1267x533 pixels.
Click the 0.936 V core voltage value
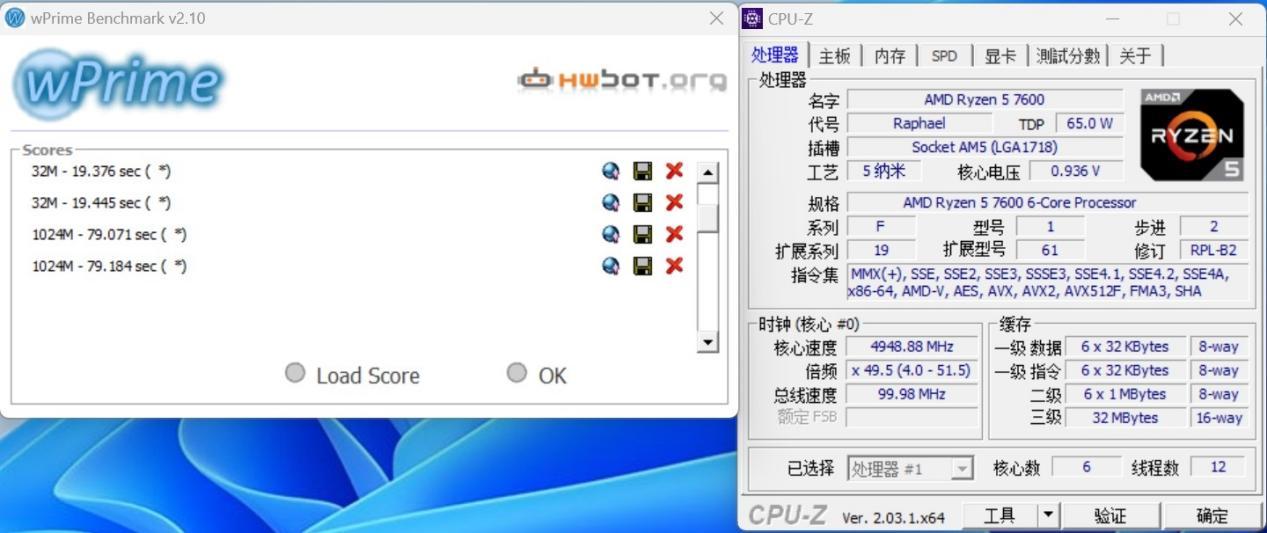pyautogui.click(x=1075, y=171)
